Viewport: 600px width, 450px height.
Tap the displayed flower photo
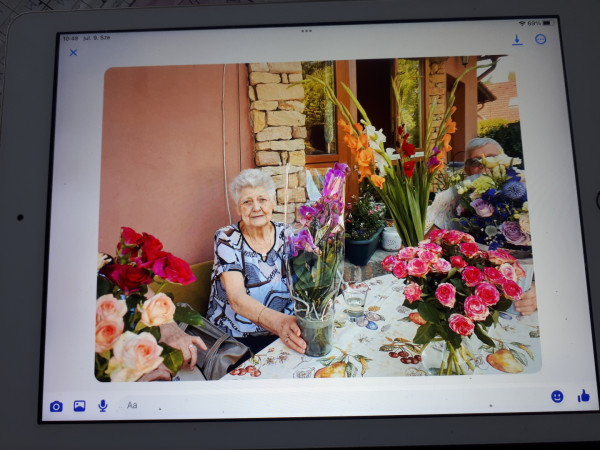click(x=318, y=218)
